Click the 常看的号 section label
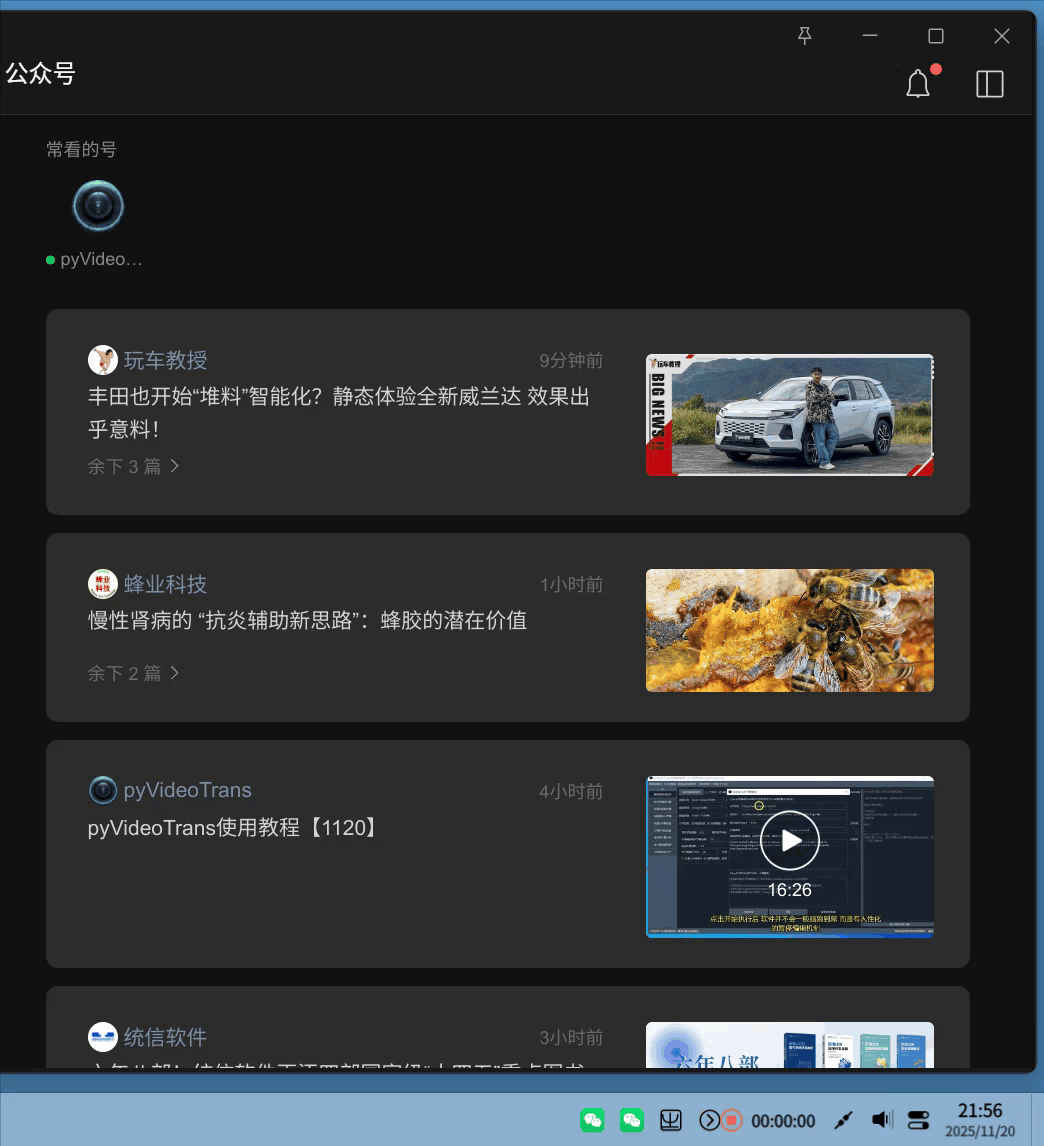The width and height of the screenshot is (1044, 1146). [81, 149]
